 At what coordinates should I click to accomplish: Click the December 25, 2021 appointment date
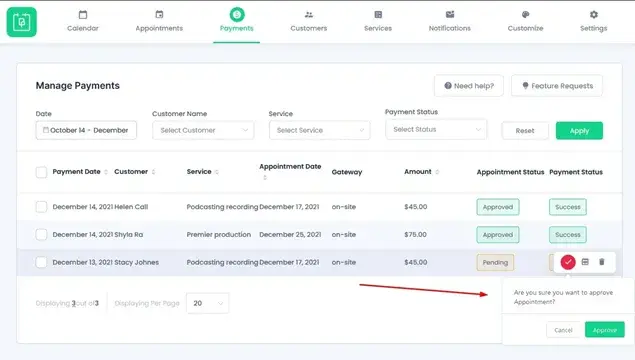290,234
